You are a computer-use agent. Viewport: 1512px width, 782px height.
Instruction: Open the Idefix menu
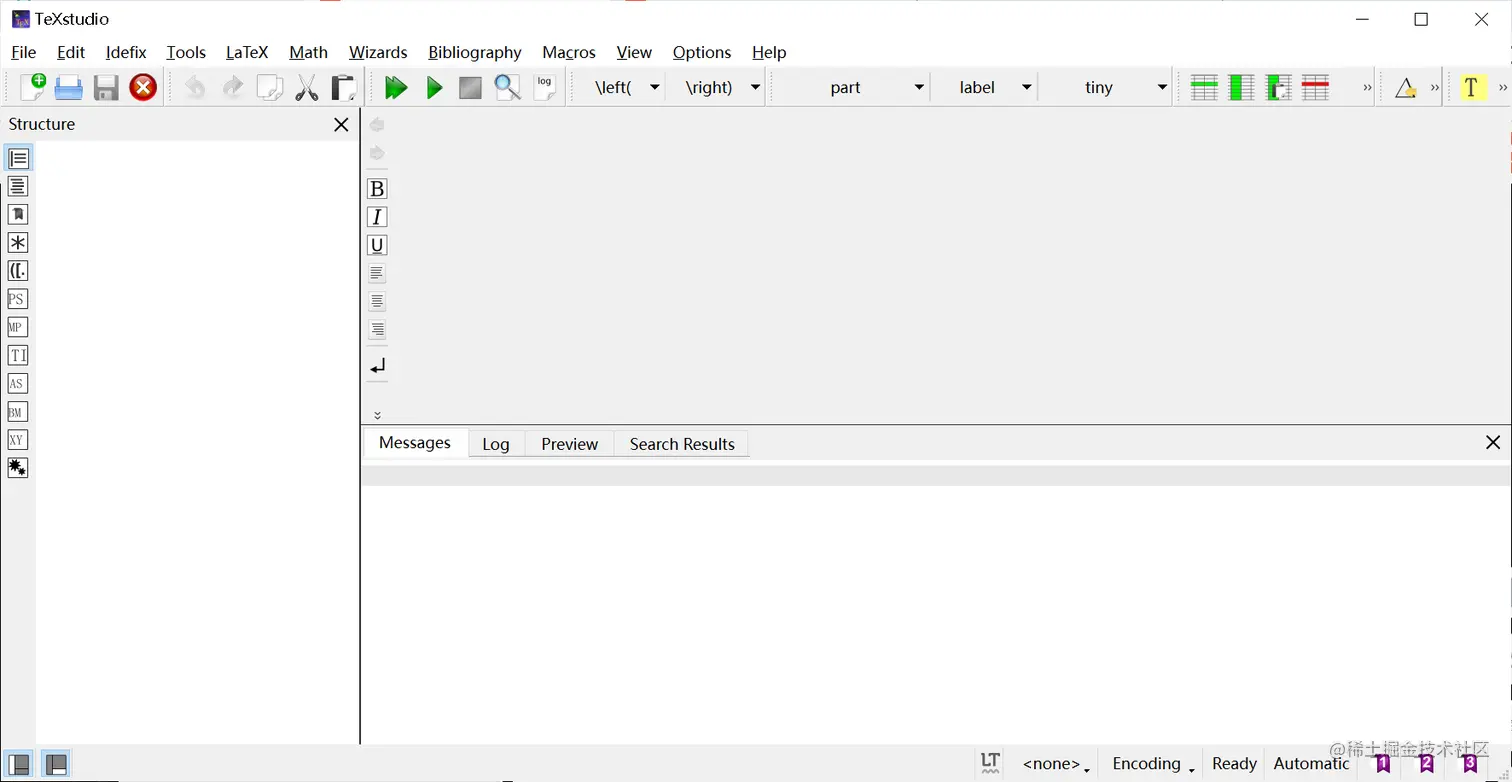tap(126, 52)
